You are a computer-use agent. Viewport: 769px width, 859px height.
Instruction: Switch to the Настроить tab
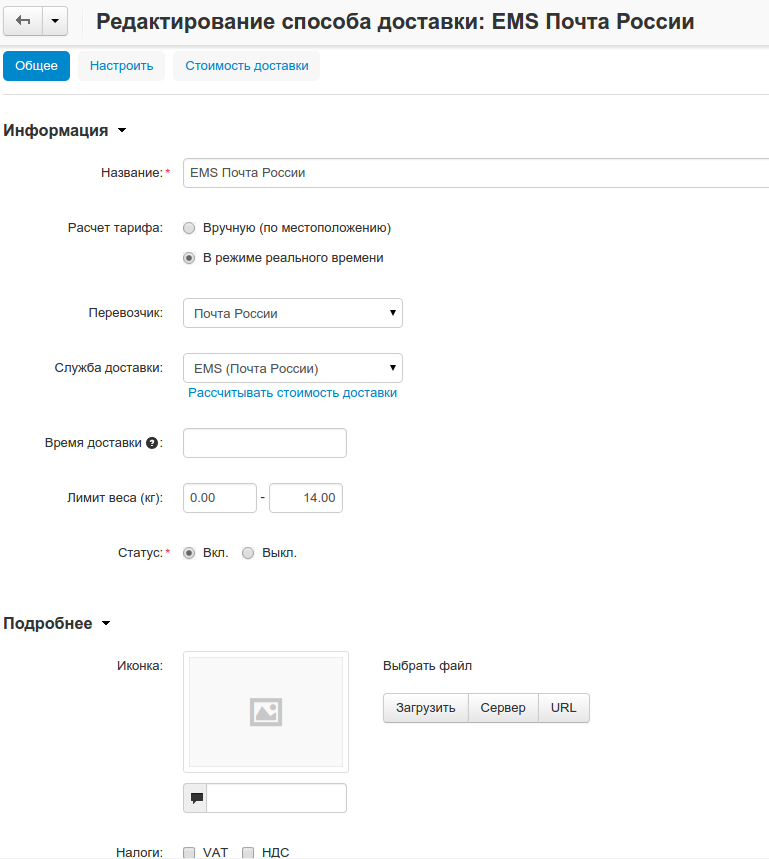point(121,66)
